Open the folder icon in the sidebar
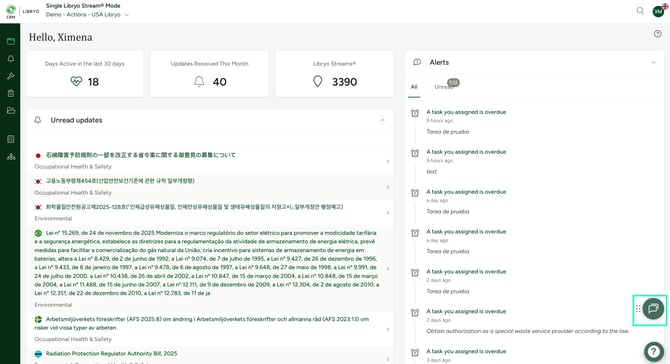 tap(11, 111)
